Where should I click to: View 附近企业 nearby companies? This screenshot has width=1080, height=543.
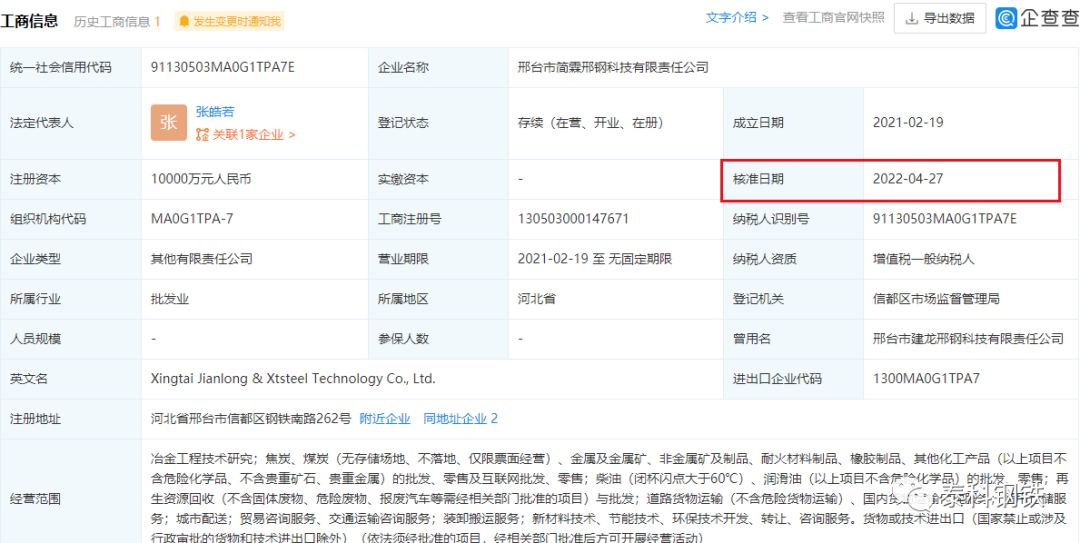[x=385, y=419]
